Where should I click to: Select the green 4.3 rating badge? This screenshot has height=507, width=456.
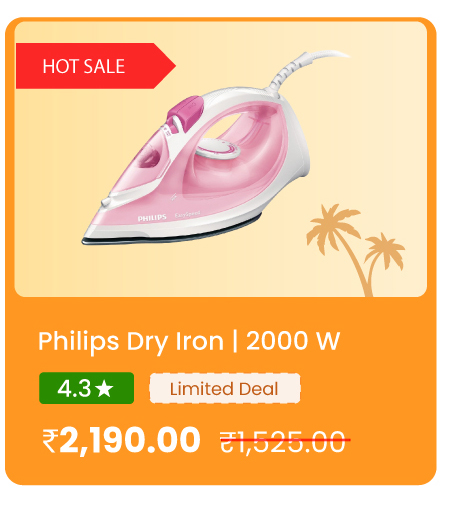click(x=87, y=388)
